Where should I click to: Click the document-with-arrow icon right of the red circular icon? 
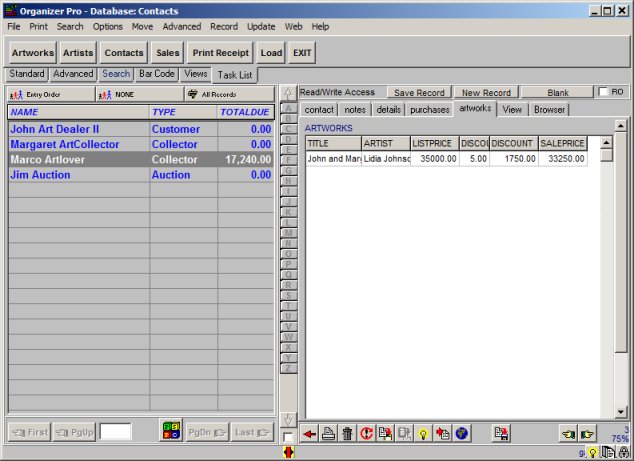385,434
